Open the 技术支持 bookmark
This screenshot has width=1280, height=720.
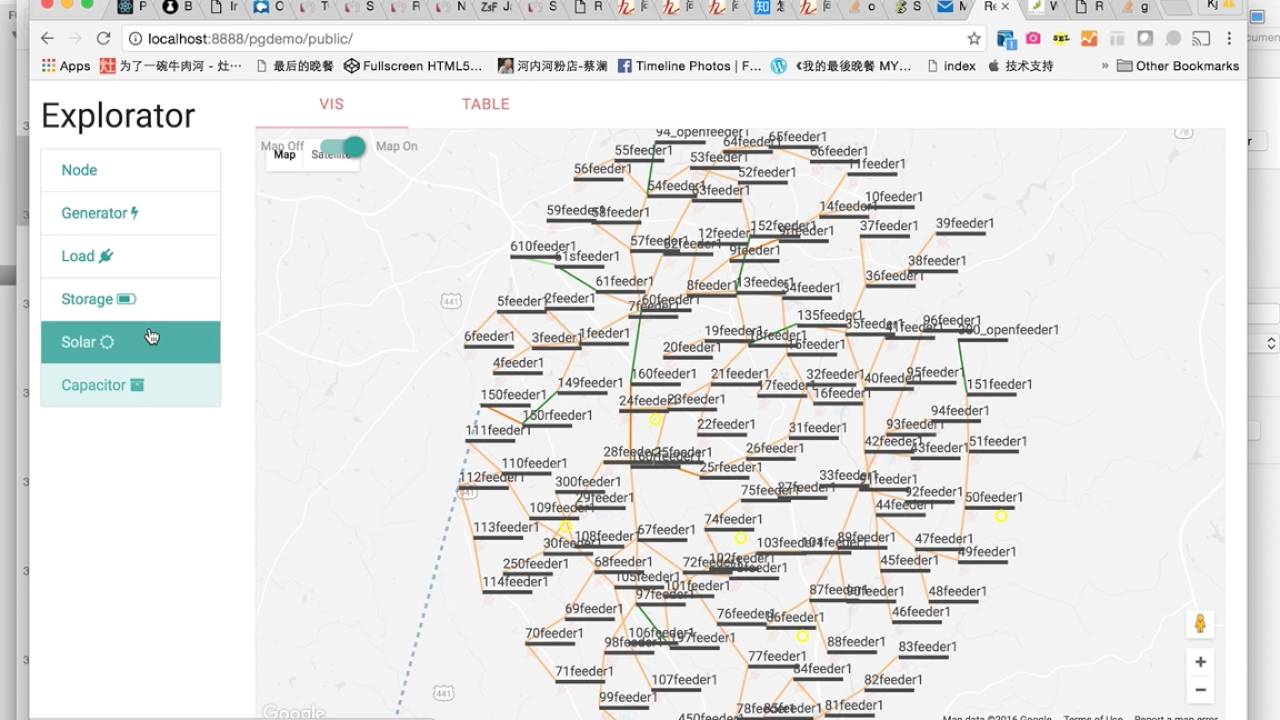coord(1020,66)
